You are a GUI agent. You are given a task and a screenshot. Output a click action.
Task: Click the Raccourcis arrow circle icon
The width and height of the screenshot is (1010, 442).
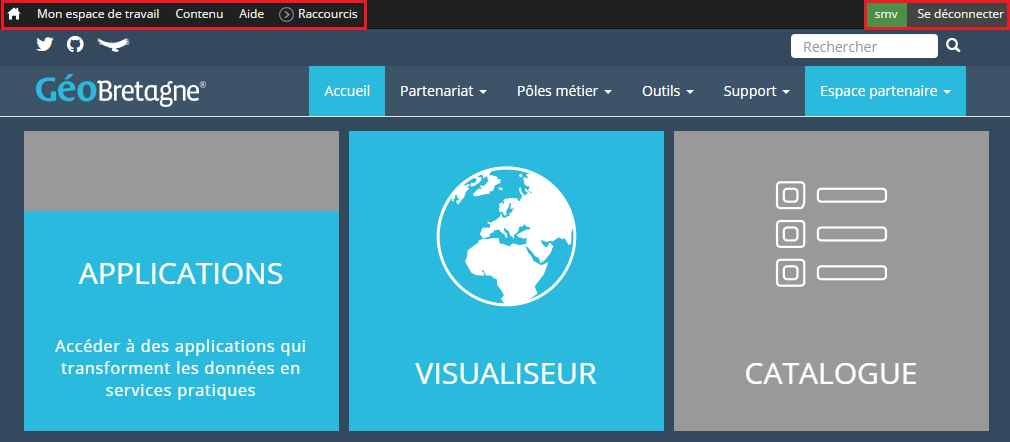pos(287,14)
